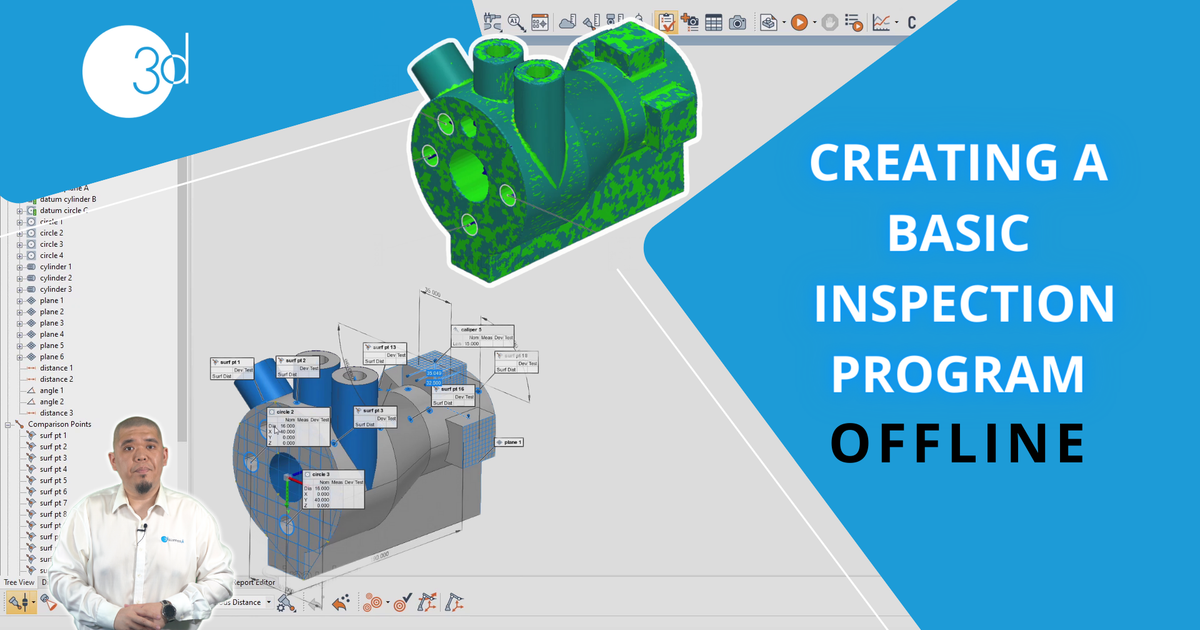
Task: Select the highlighted probe tool in bottom toolbar
Action: (x=17, y=603)
